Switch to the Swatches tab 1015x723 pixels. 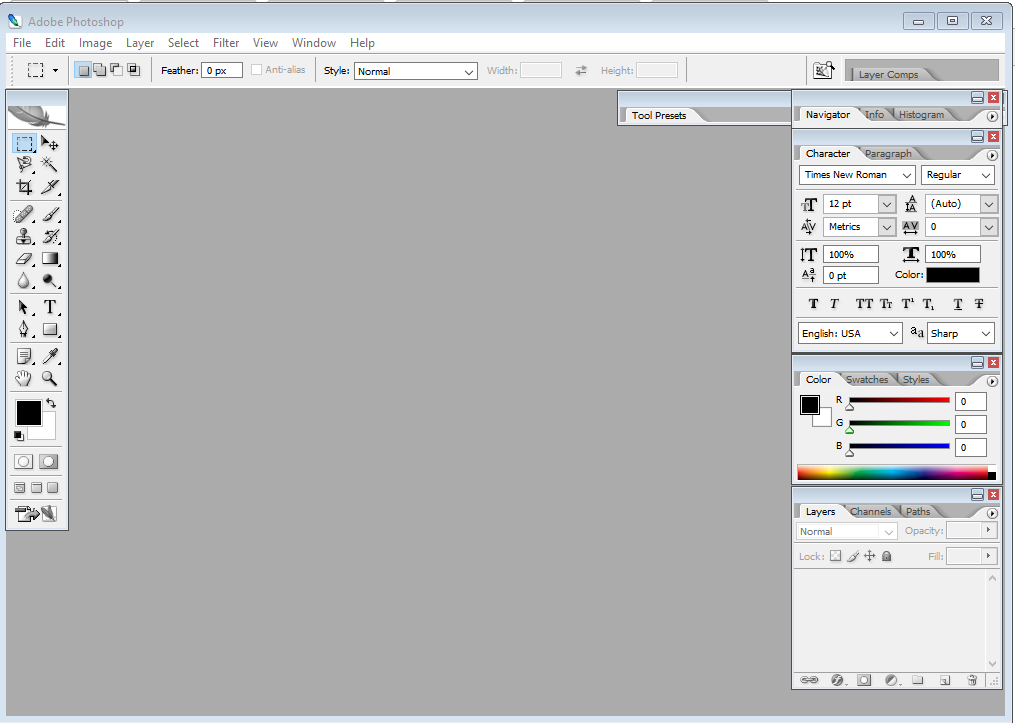(867, 379)
